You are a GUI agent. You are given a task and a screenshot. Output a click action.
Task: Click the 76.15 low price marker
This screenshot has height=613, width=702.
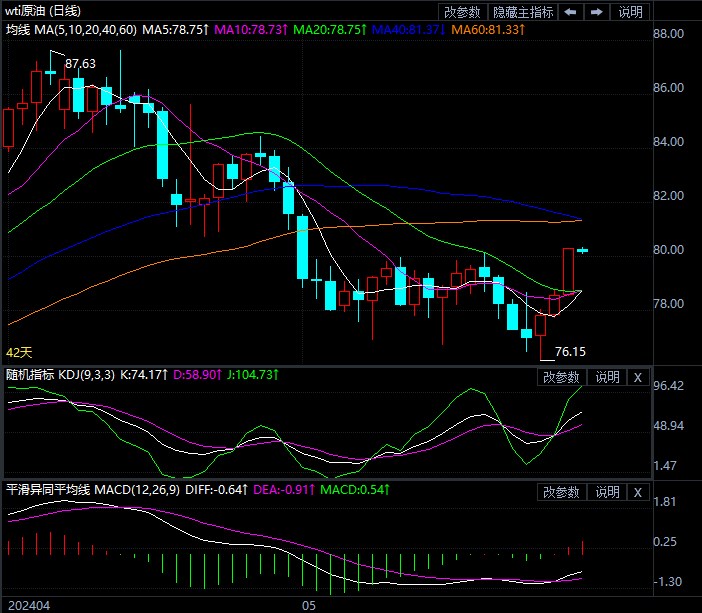coord(569,352)
